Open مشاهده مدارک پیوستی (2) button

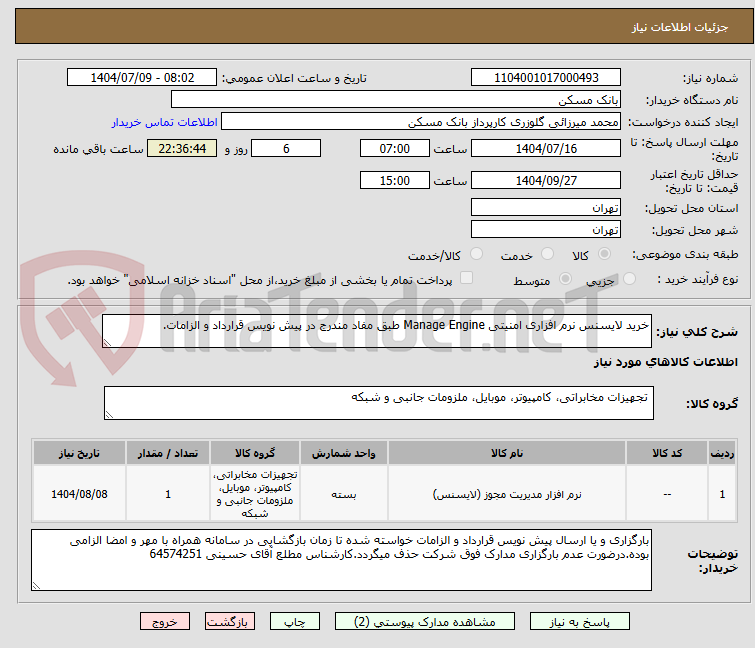[x=425, y=622]
